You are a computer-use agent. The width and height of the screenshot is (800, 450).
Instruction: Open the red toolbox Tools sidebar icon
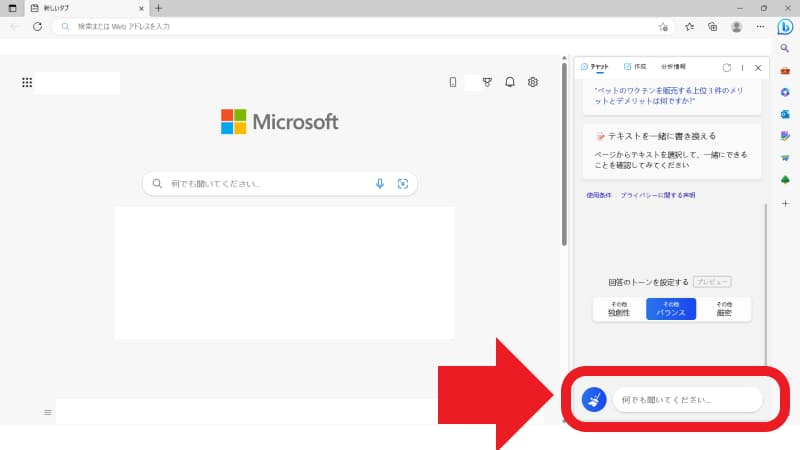(x=785, y=70)
